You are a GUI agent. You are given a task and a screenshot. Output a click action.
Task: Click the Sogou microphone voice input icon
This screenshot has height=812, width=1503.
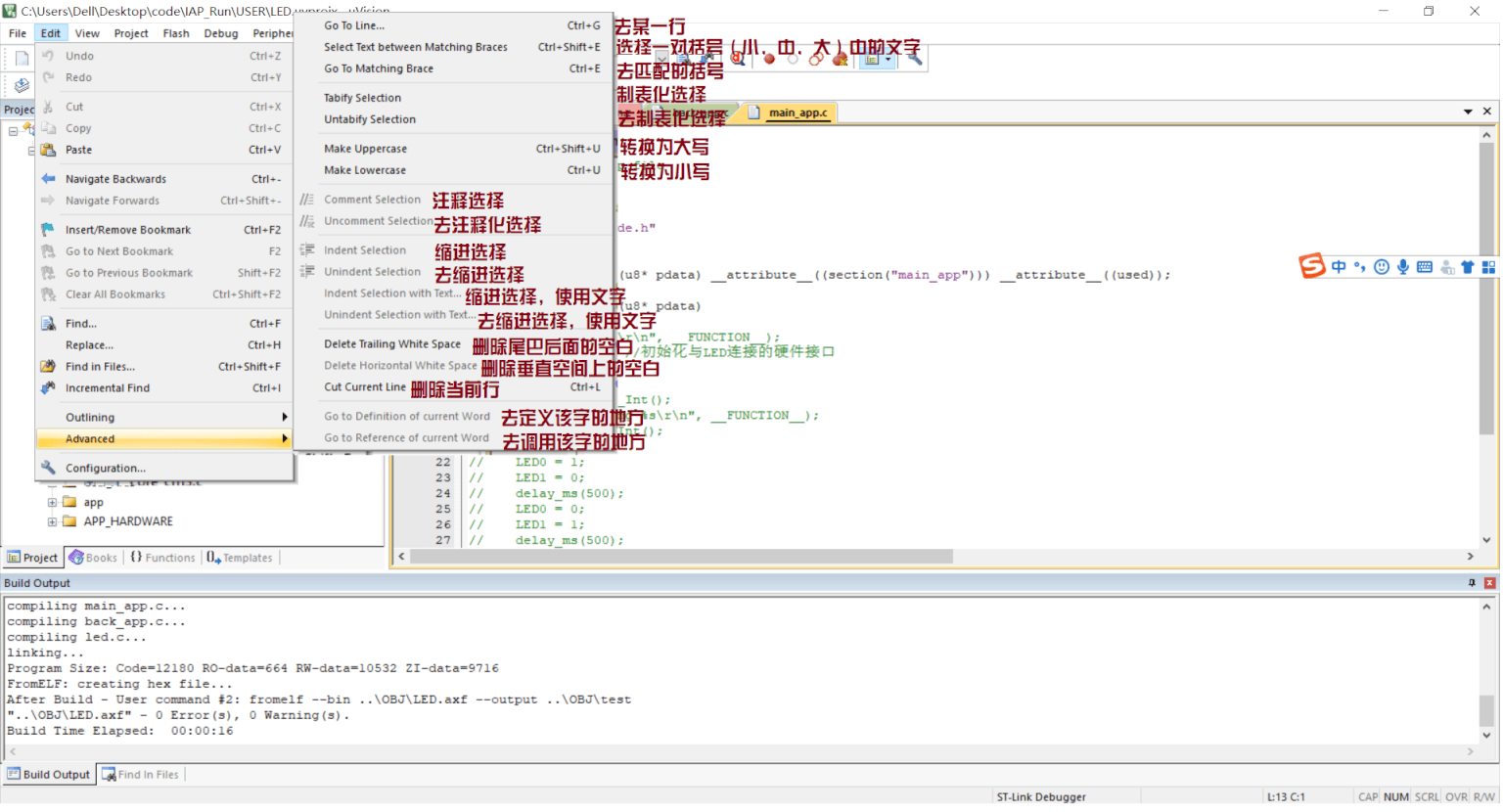click(x=1403, y=267)
